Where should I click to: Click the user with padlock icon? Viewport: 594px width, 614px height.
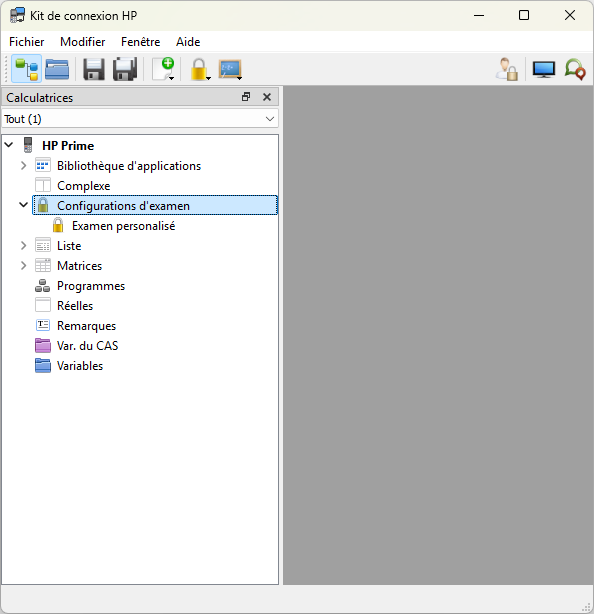click(x=507, y=69)
